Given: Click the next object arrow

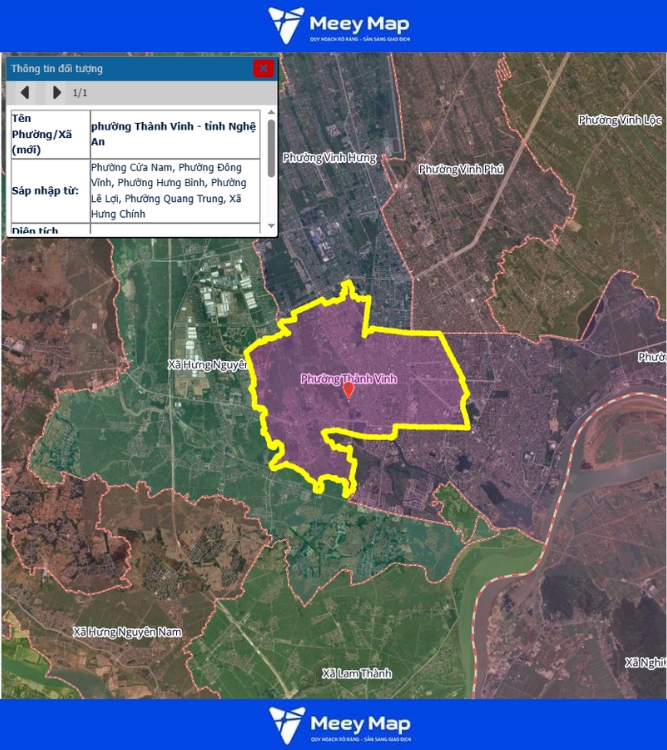Looking at the screenshot, I should pyautogui.click(x=57, y=93).
